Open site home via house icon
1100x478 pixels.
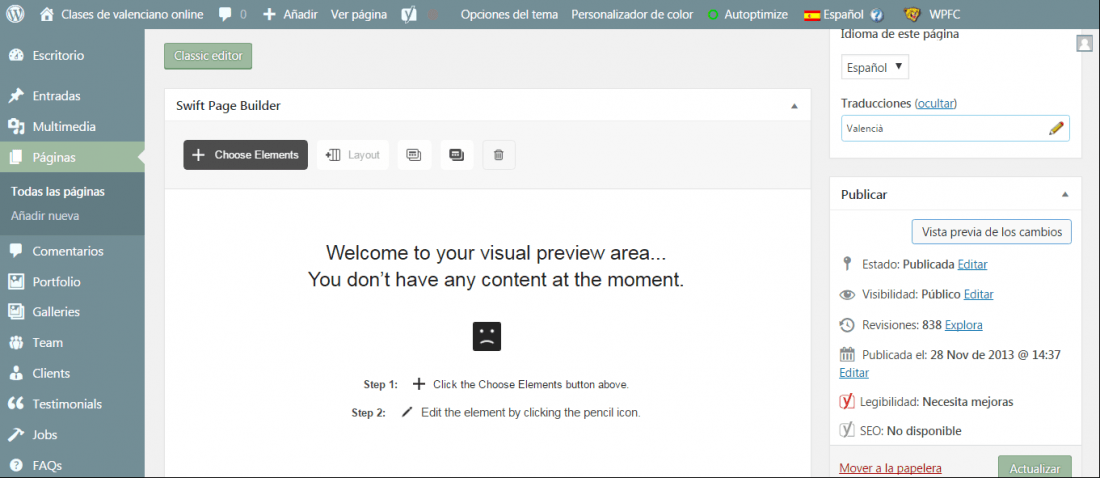pyautogui.click(x=47, y=14)
